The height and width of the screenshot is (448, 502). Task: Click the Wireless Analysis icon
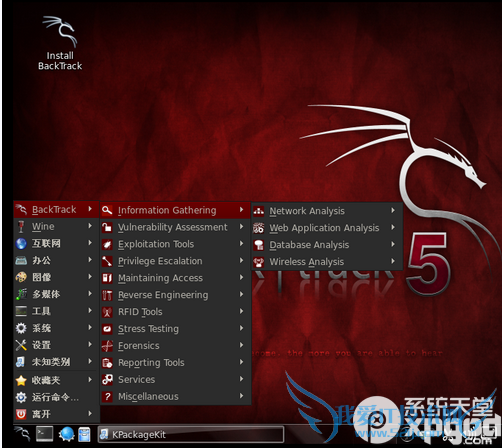click(x=259, y=262)
